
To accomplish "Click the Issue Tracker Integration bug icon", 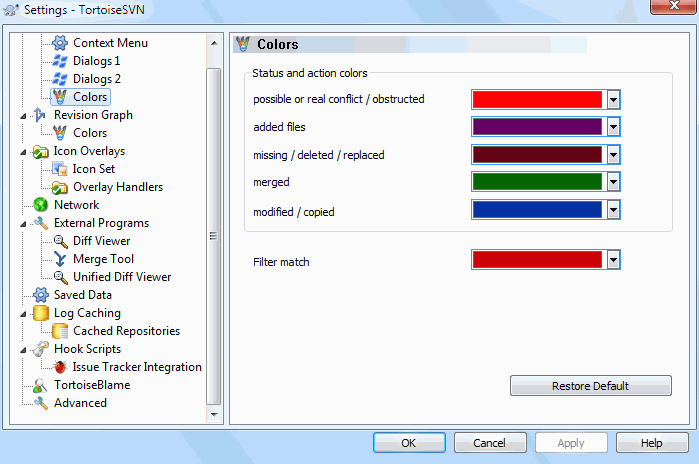I will [60, 367].
